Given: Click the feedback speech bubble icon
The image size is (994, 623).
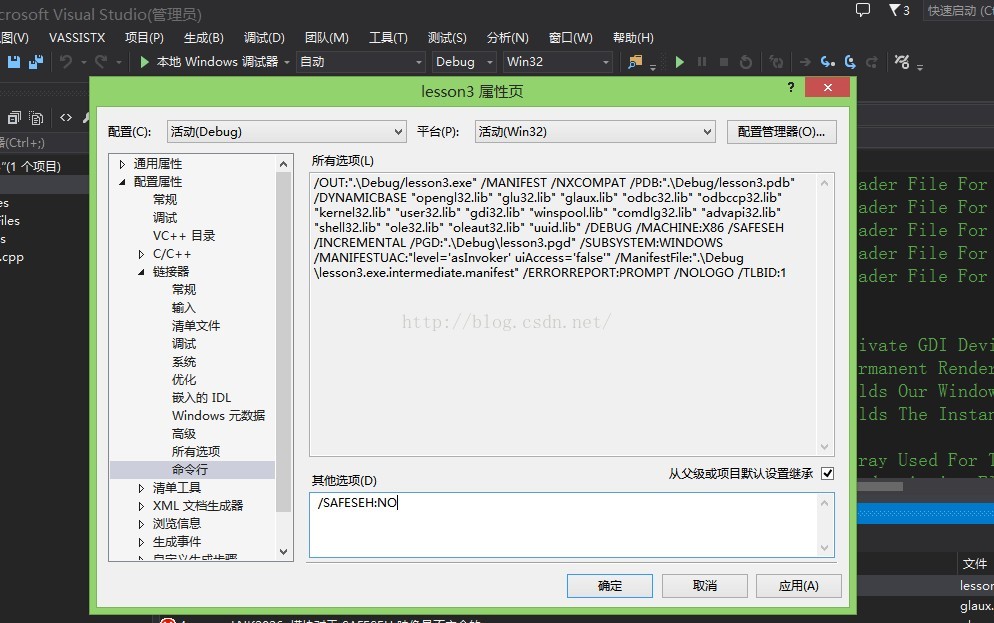Looking at the screenshot, I should [x=863, y=10].
